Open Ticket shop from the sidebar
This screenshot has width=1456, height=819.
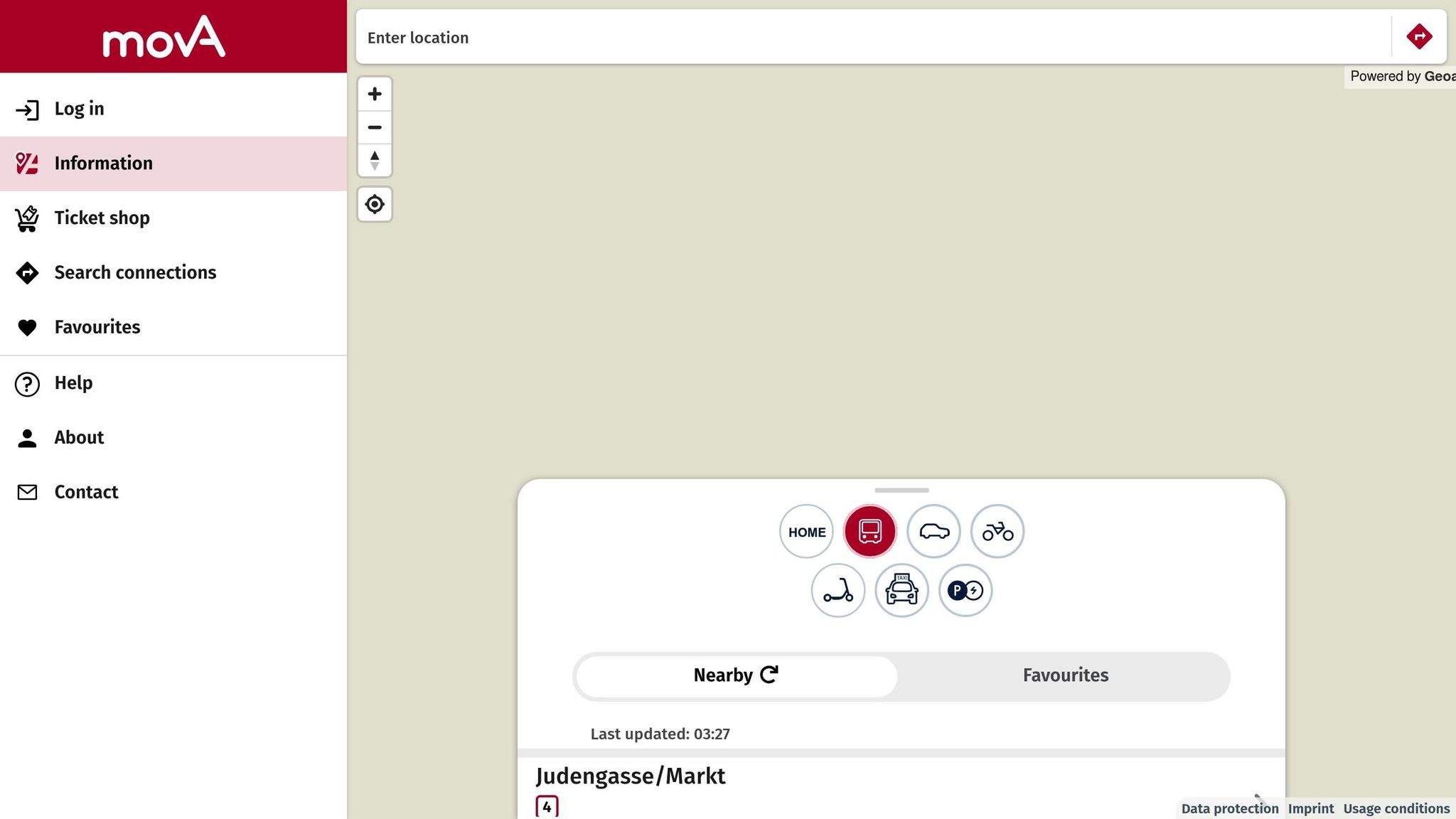click(102, 218)
